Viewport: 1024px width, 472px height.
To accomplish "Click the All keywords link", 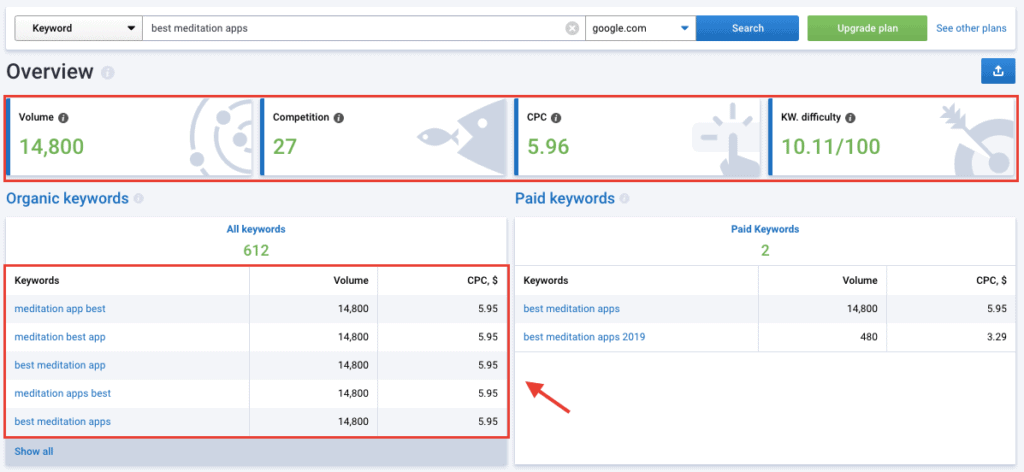I will tap(256, 229).
